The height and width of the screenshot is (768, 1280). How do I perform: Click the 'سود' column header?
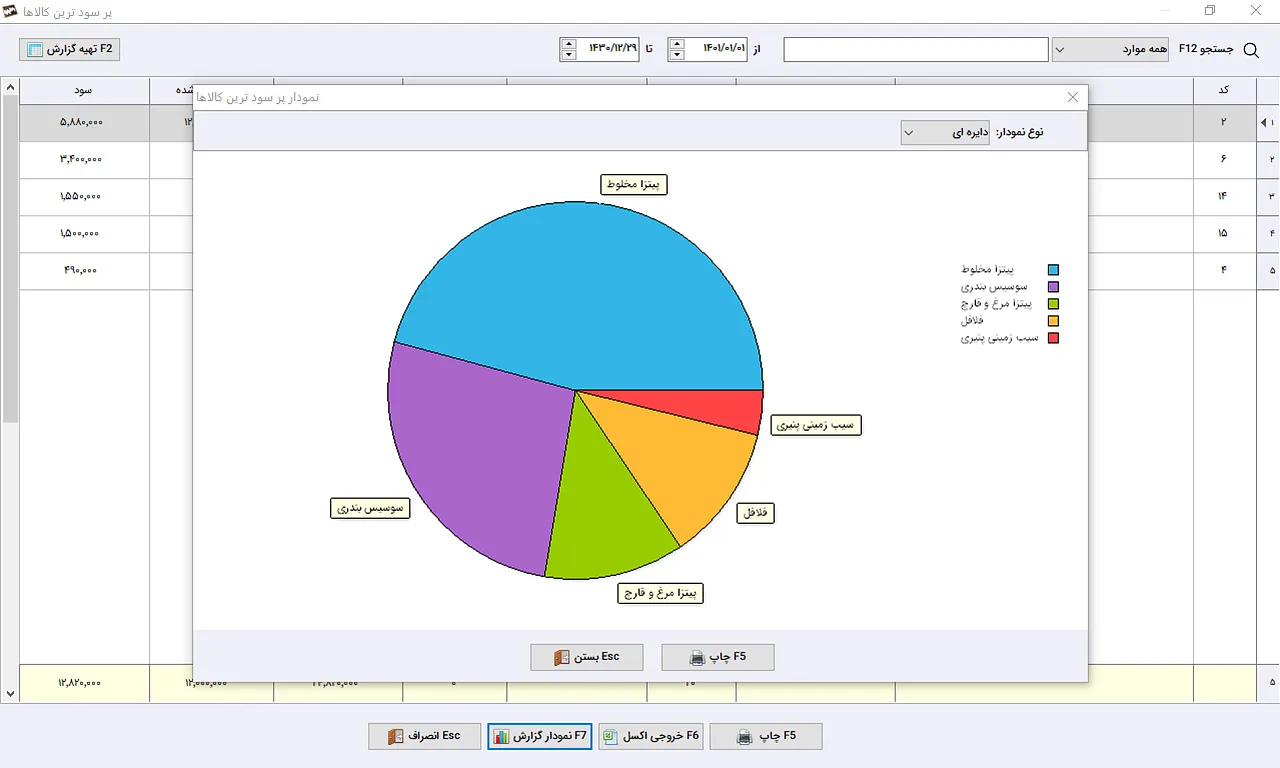pos(83,90)
